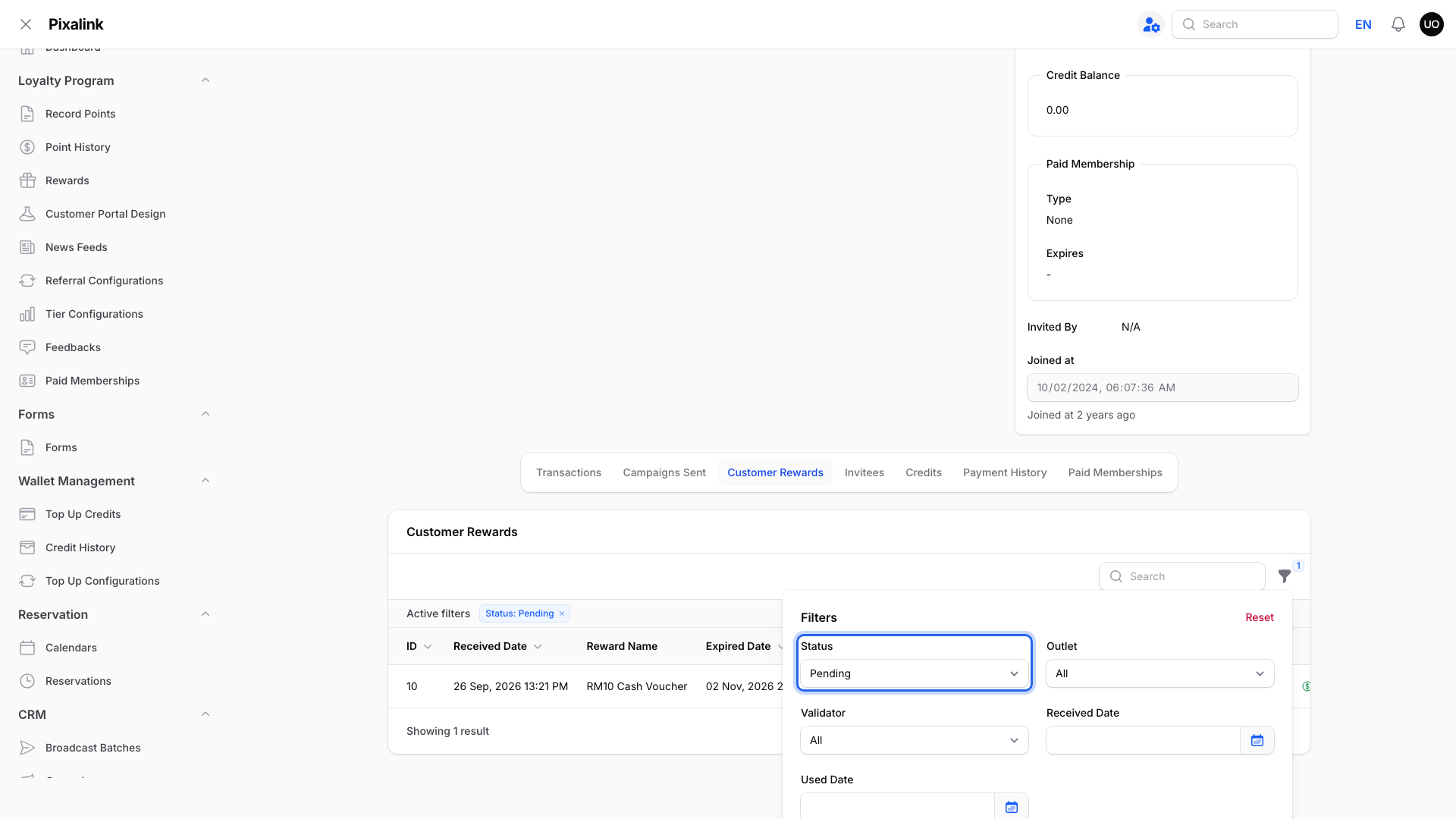Switch to the Invitees tab
Image resolution: width=1456 pixels, height=819 pixels.
[864, 472]
